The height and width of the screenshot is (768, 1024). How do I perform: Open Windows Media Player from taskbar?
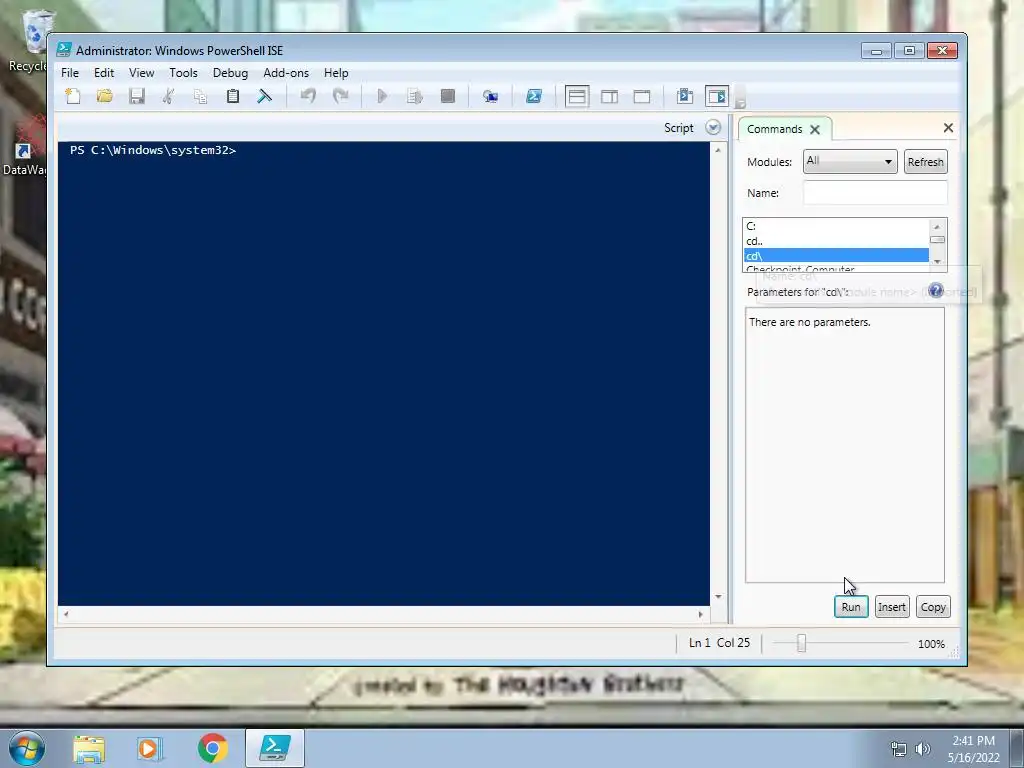click(149, 748)
